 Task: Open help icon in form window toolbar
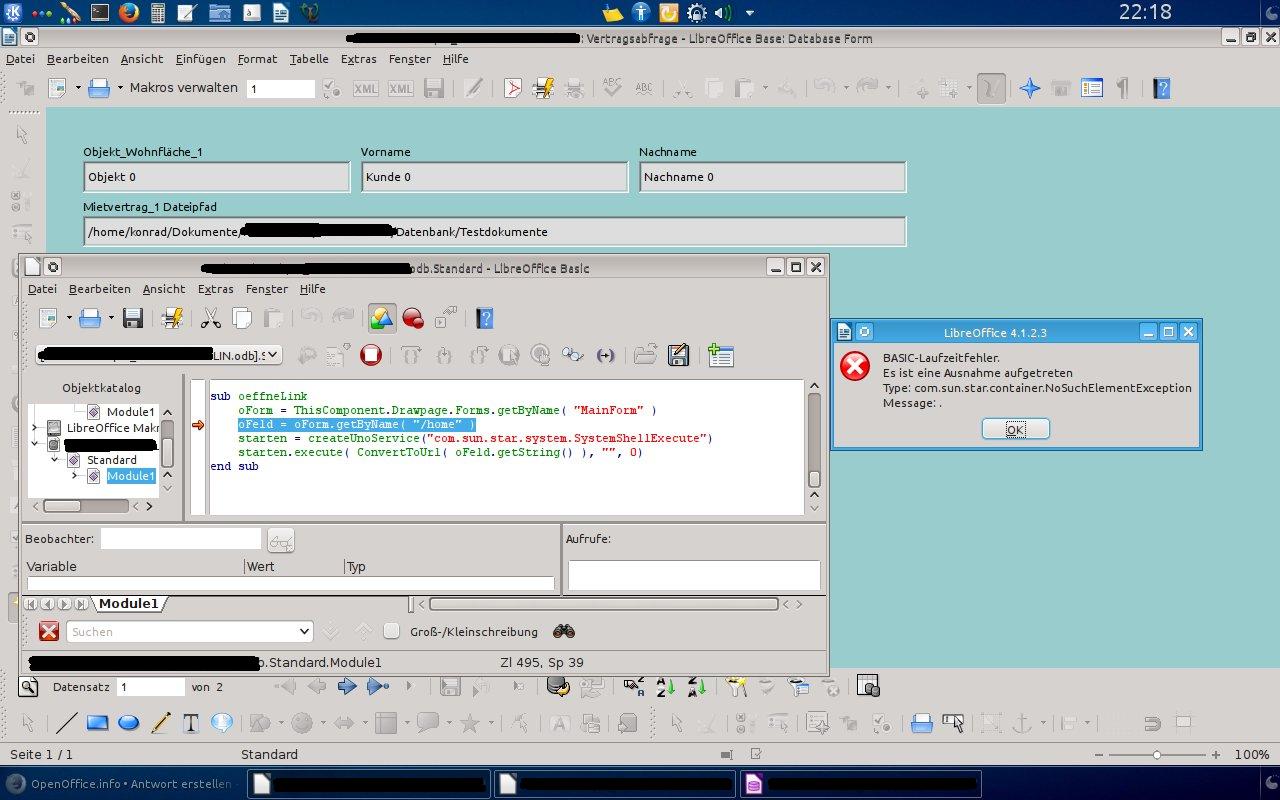[x=1161, y=88]
